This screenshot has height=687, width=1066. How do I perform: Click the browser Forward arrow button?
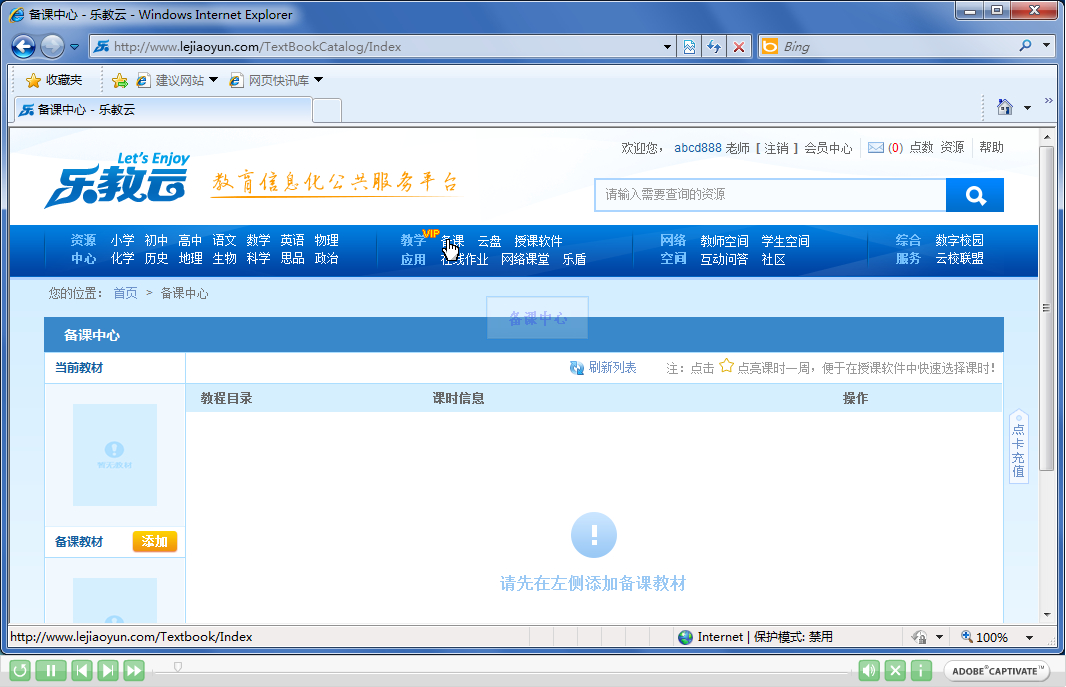(x=52, y=46)
